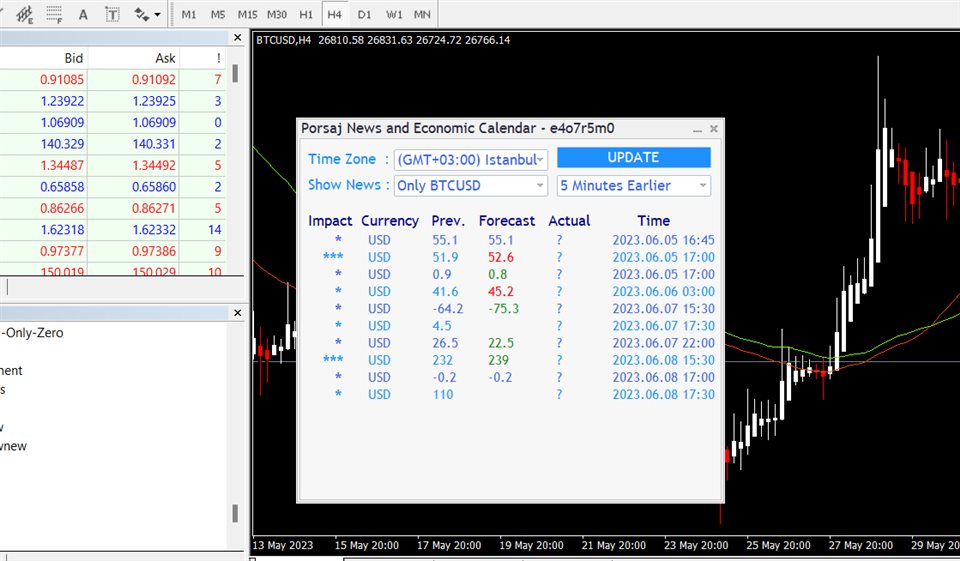Select the row with bid 1.06909
The width and height of the screenshot is (960, 561).
pyautogui.click(x=113, y=122)
